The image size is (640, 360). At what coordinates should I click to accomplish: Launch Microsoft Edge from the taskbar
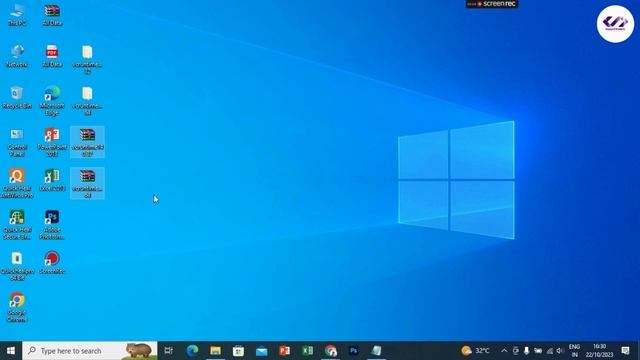(192, 351)
